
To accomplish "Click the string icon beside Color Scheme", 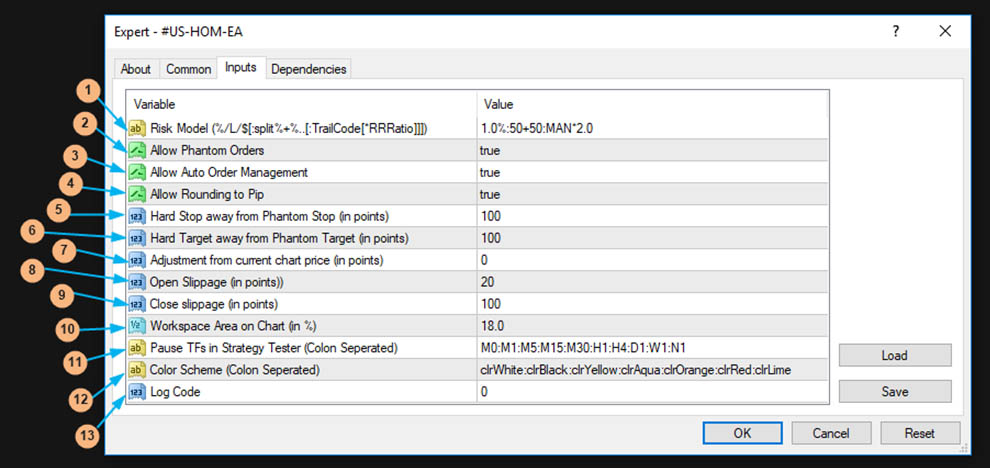I will click(x=136, y=370).
